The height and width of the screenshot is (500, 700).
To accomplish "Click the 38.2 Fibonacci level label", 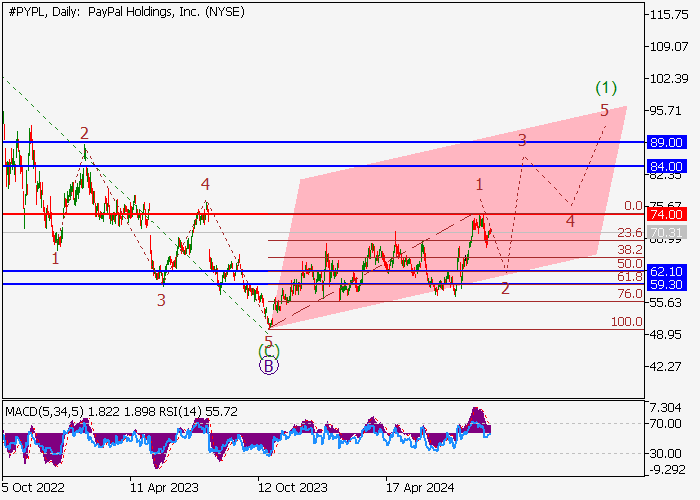I will [628, 249].
